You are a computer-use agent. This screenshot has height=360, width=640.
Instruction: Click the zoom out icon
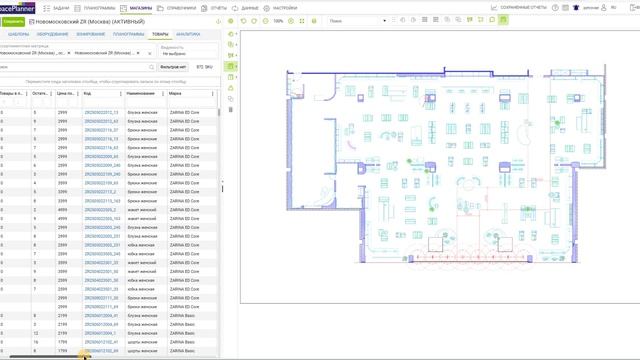pyautogui.click(x=266, y=21)
